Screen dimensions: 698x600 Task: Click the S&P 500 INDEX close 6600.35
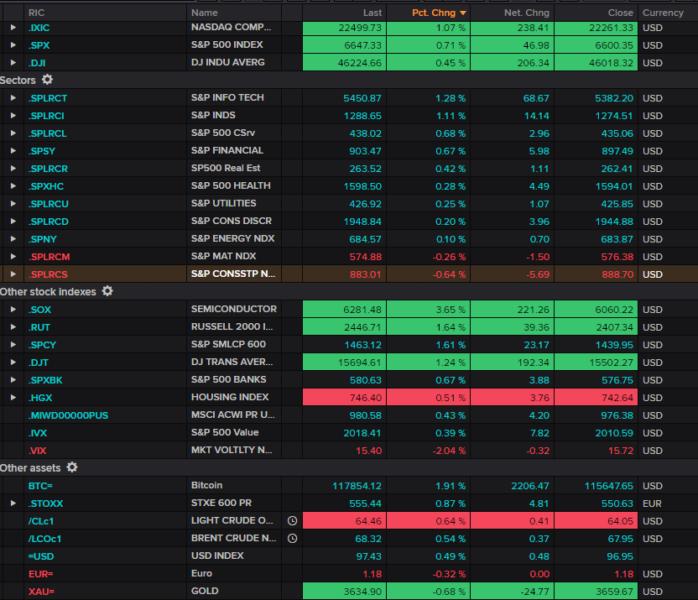click(x=614, y=45)
